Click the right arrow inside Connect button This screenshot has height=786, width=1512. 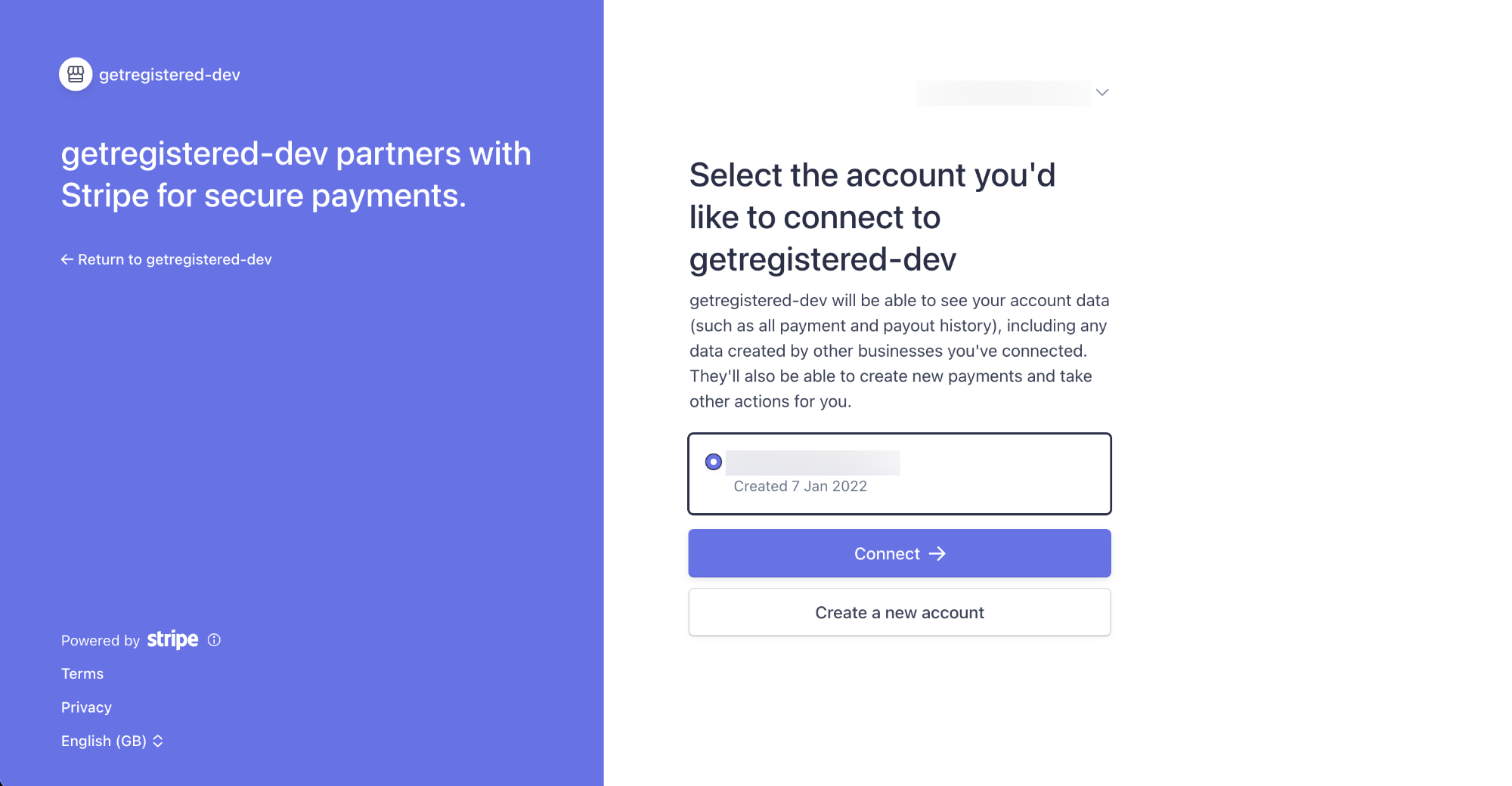tap(937, 554)
